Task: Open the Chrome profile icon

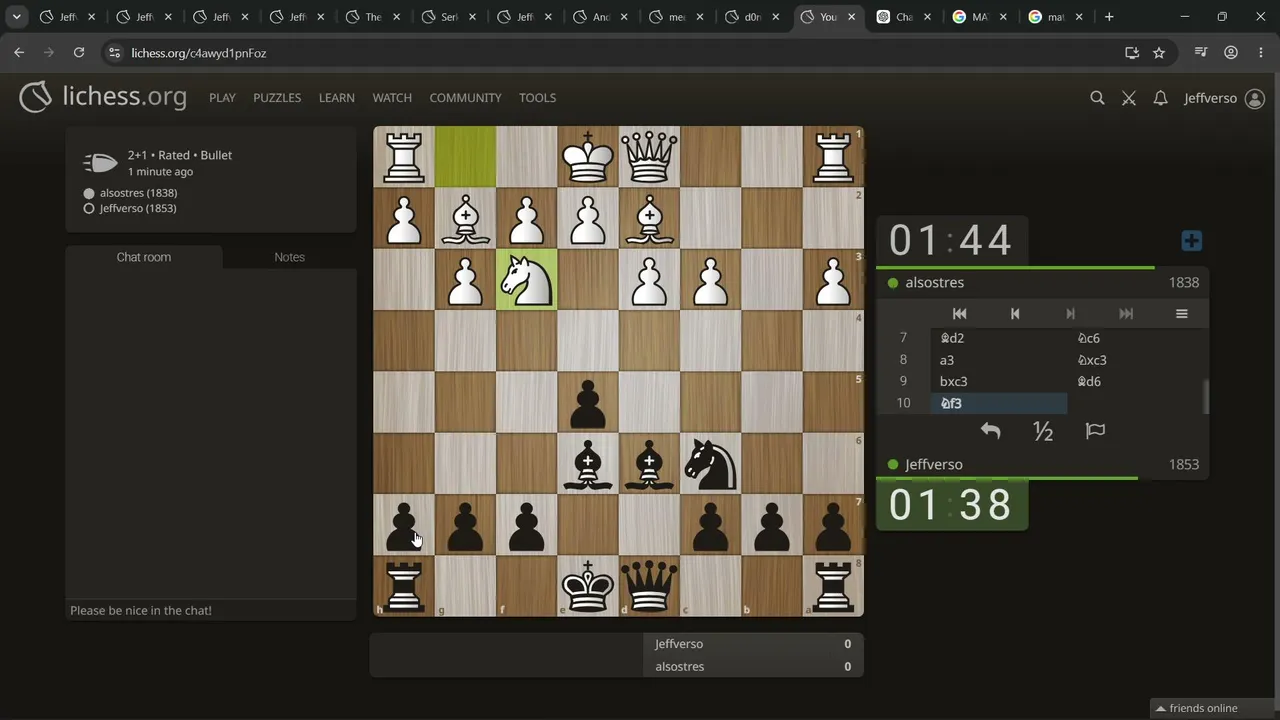Action: [x=1231, y=53]
